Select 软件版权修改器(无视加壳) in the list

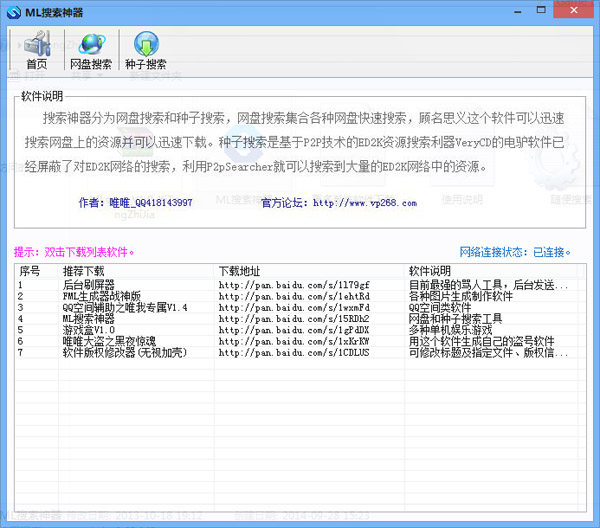120,352
